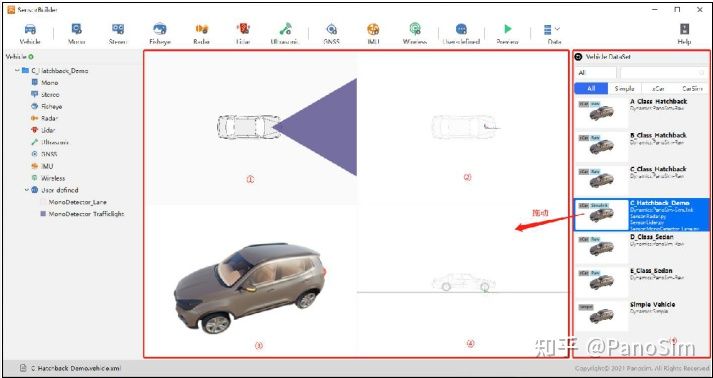Select MonoDetector Trafficlight in the tree
The image size is (713, 378).
[x=82, y=214]
